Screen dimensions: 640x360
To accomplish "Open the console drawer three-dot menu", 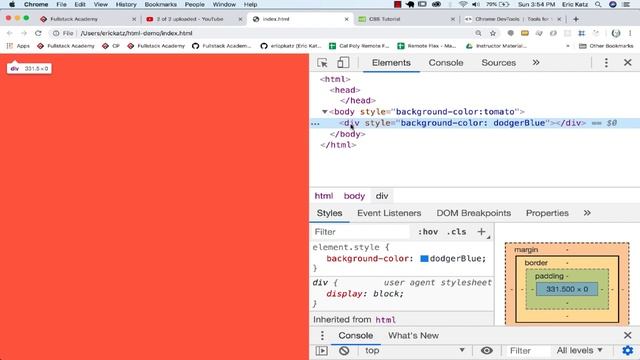I will click(x=322, y=336).
